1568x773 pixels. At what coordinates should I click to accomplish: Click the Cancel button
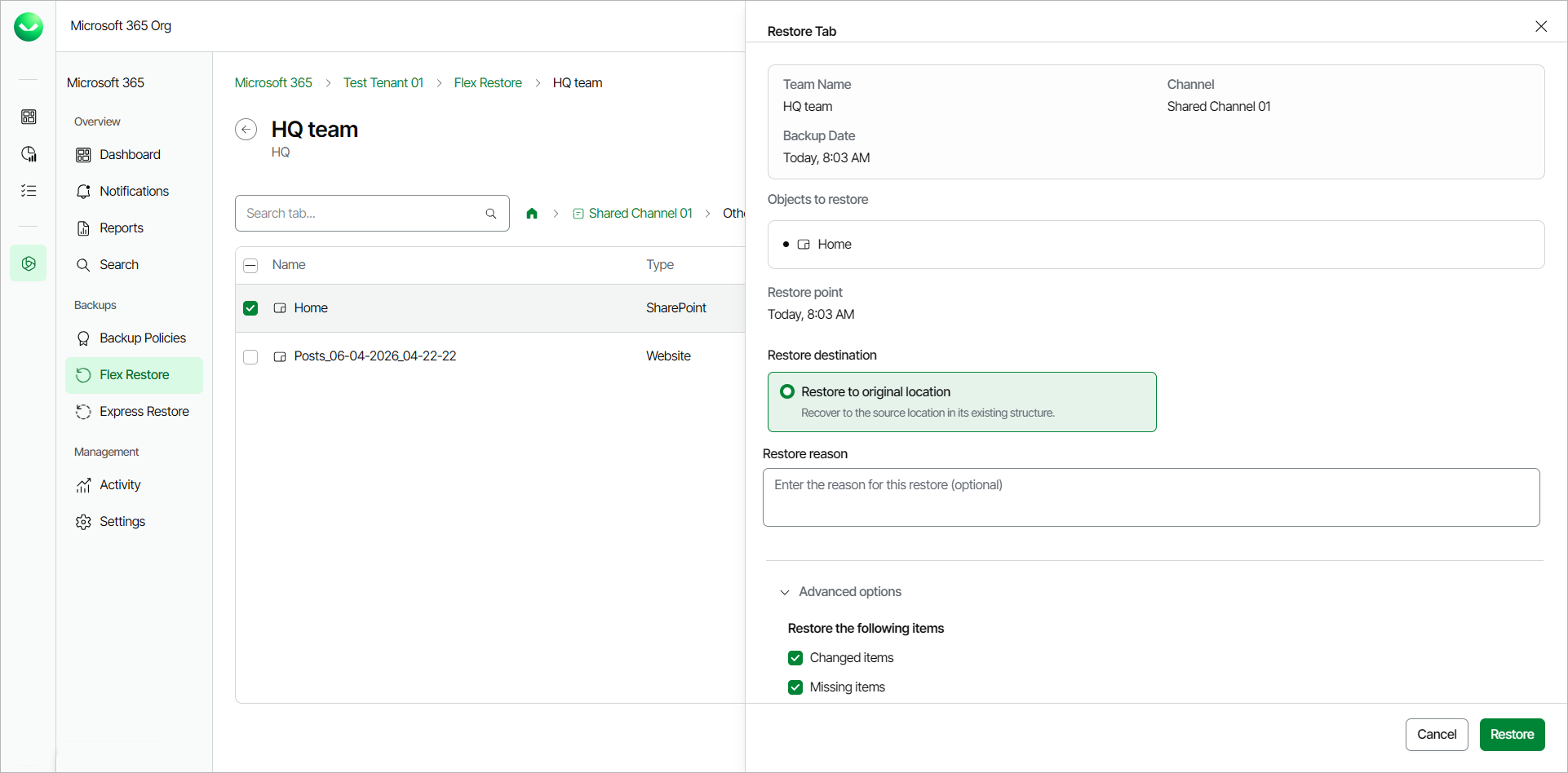[1437, 735]
